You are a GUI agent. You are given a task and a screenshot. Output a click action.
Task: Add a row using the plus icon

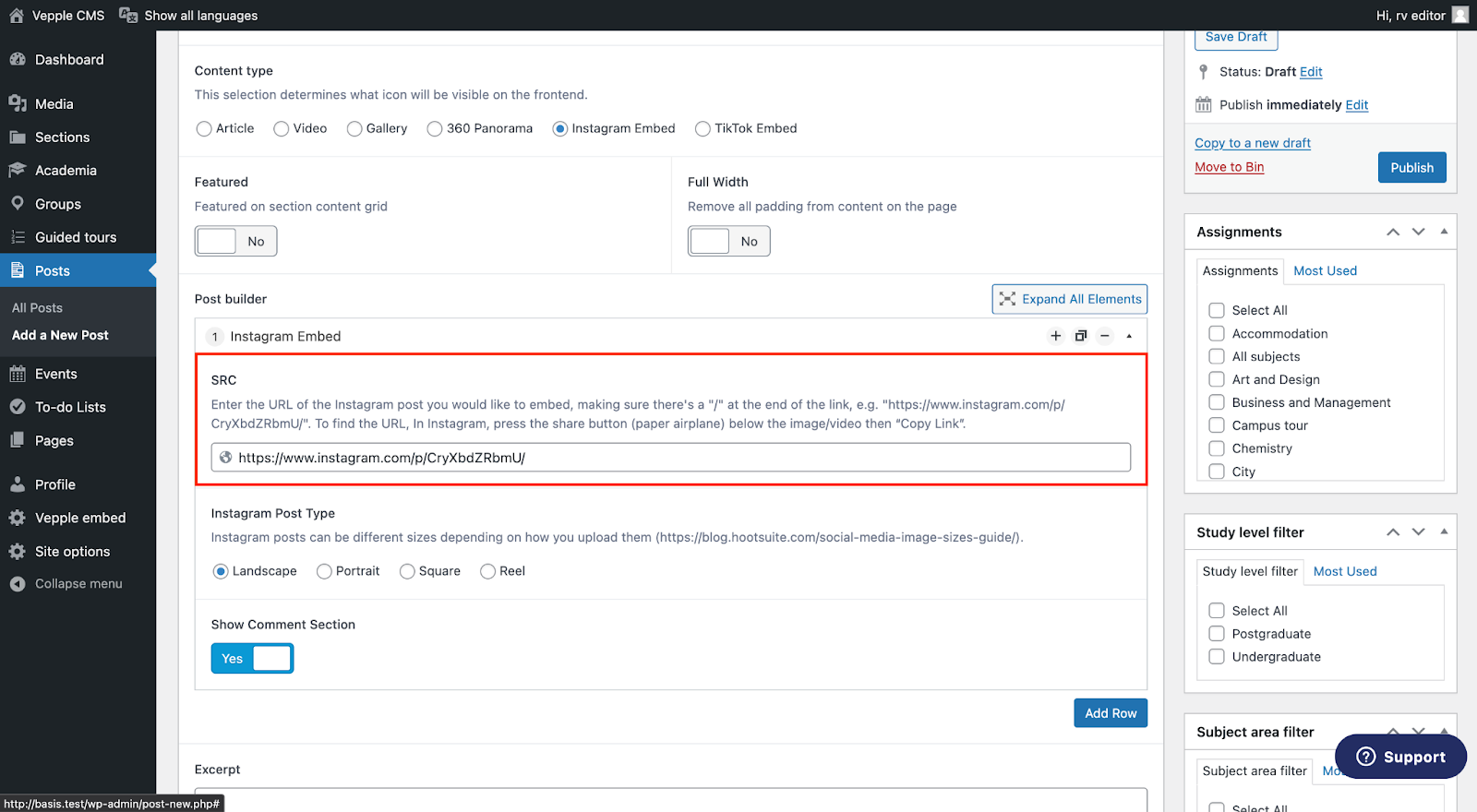click(1056, 336)
